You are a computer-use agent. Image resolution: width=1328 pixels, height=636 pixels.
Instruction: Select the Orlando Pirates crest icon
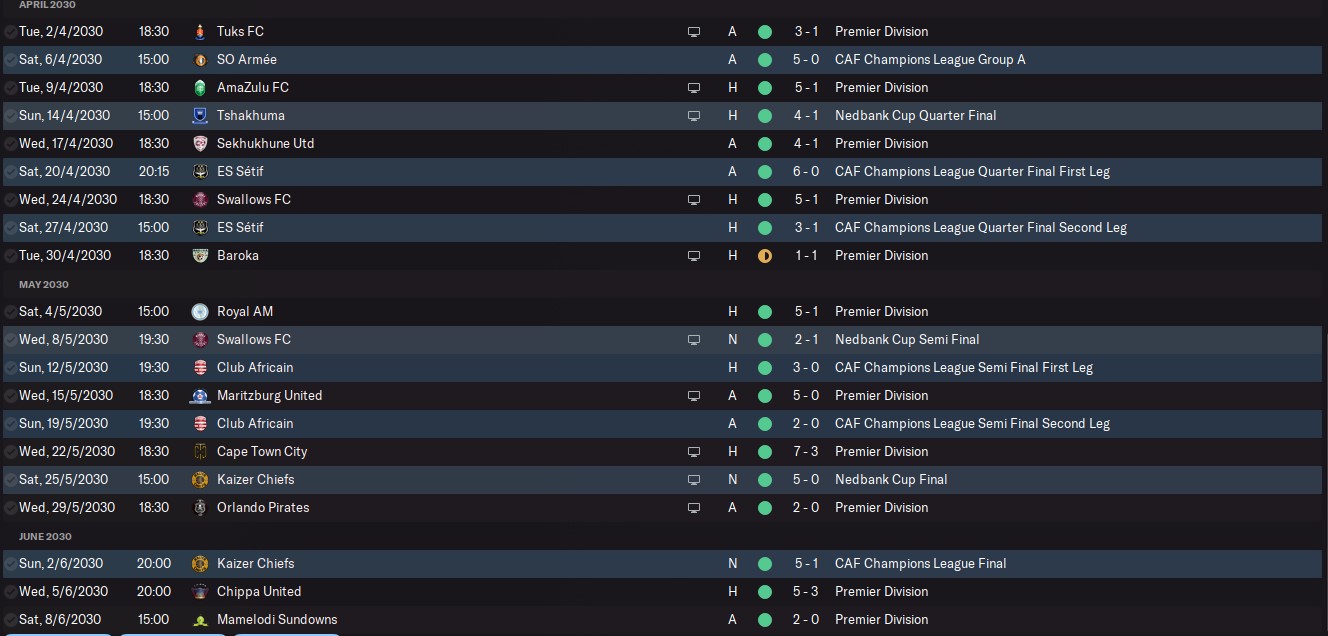(x=200, y=507)
